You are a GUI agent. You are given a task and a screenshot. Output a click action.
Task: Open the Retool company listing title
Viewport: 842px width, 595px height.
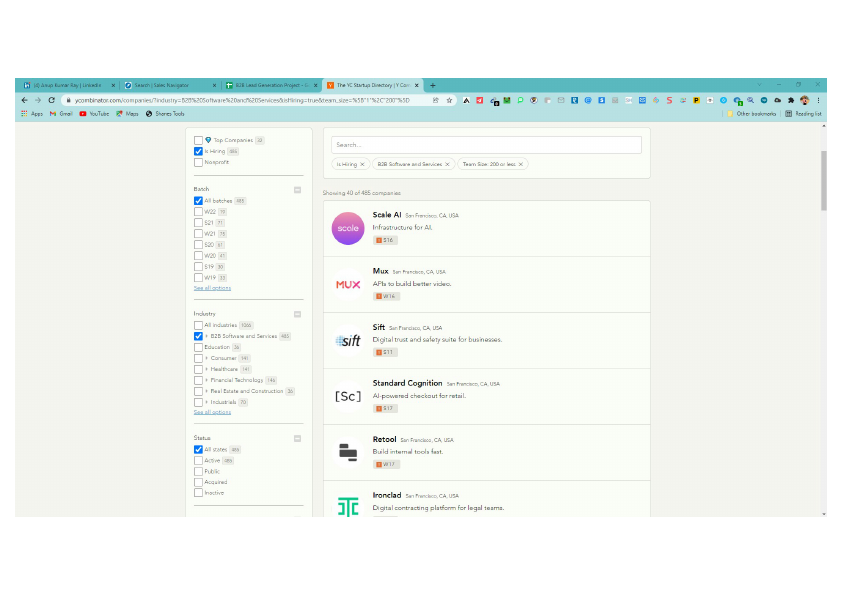pos(384,439)
